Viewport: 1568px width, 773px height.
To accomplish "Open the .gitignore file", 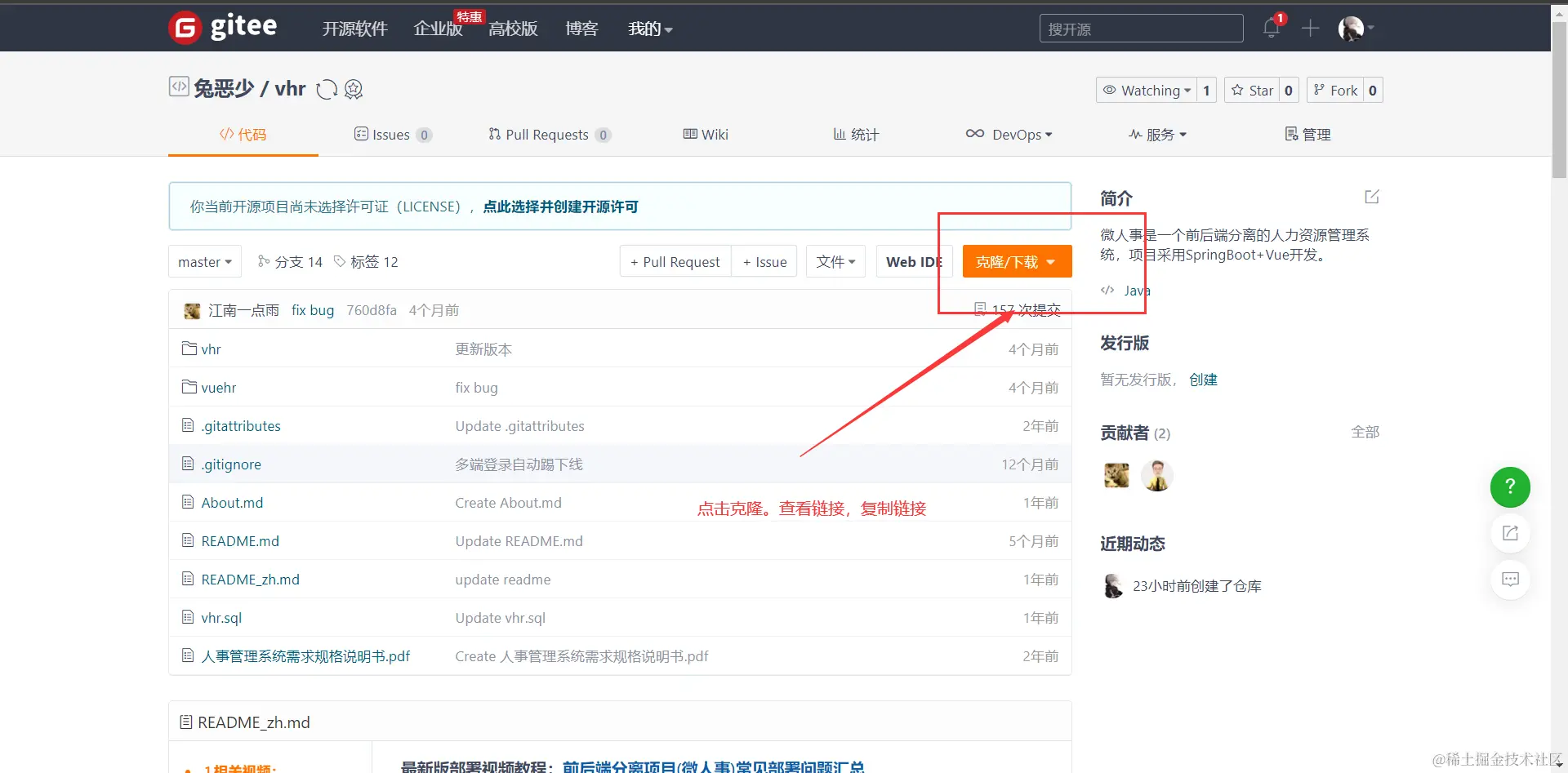I will (x=231, y=464).
